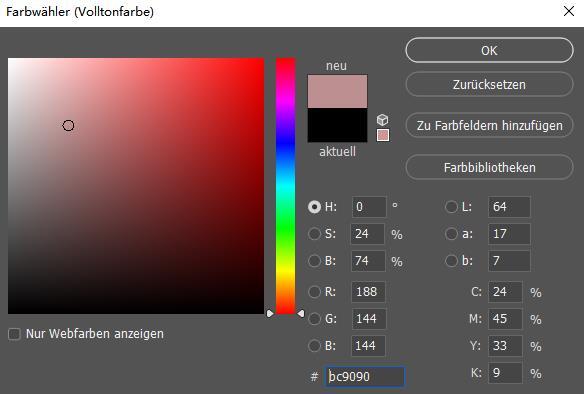Confirm color with the OK button
This screenshot has height=394, width=584.
point(489,50)
